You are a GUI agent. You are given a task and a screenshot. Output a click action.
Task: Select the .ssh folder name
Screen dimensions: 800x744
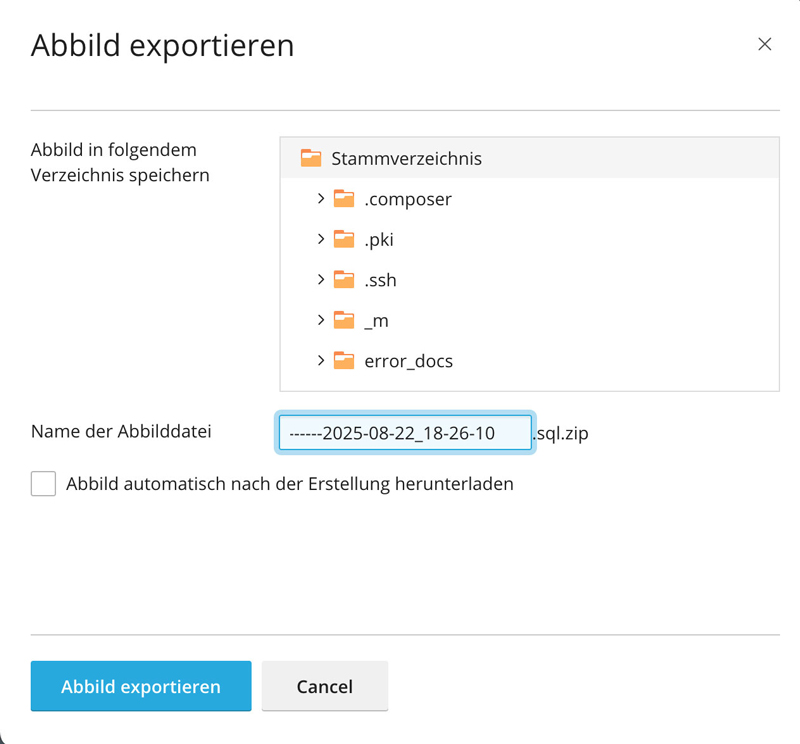(380, 280)
